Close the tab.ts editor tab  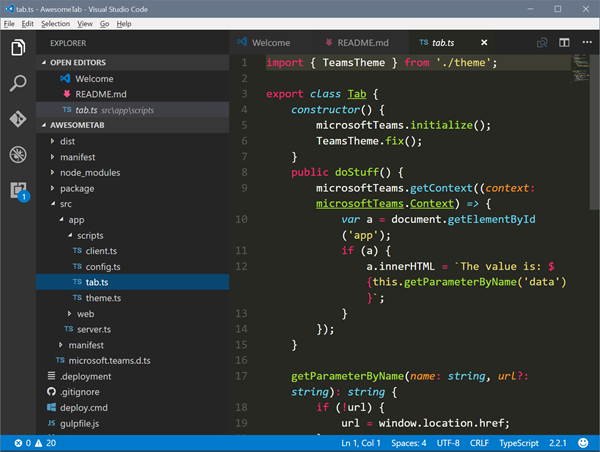pyautogui.click(x=484, y=42)
